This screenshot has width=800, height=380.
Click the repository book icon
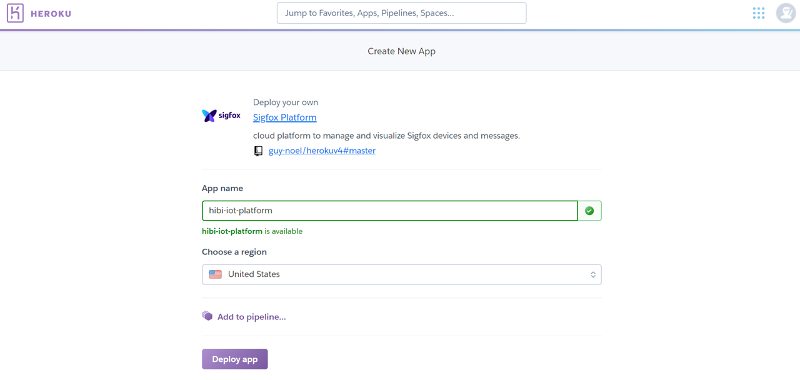pos(258,151)
